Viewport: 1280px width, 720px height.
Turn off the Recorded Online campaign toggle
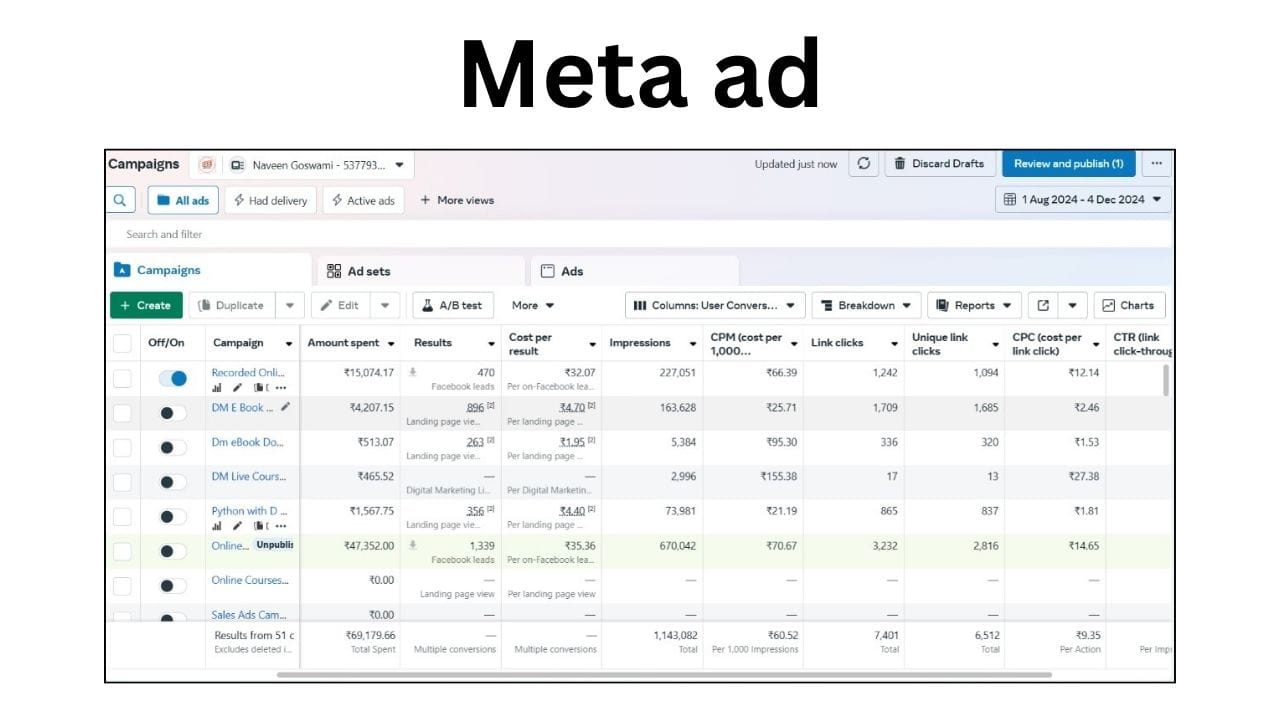172,379
